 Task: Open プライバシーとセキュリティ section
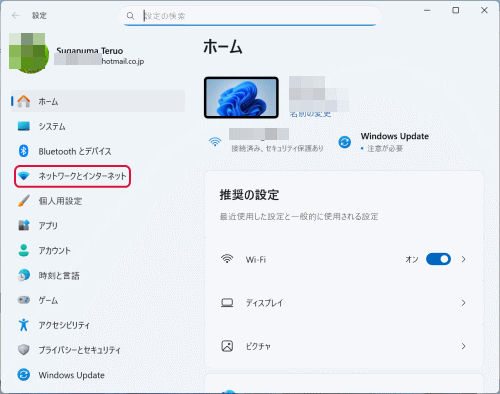point(98,350)
